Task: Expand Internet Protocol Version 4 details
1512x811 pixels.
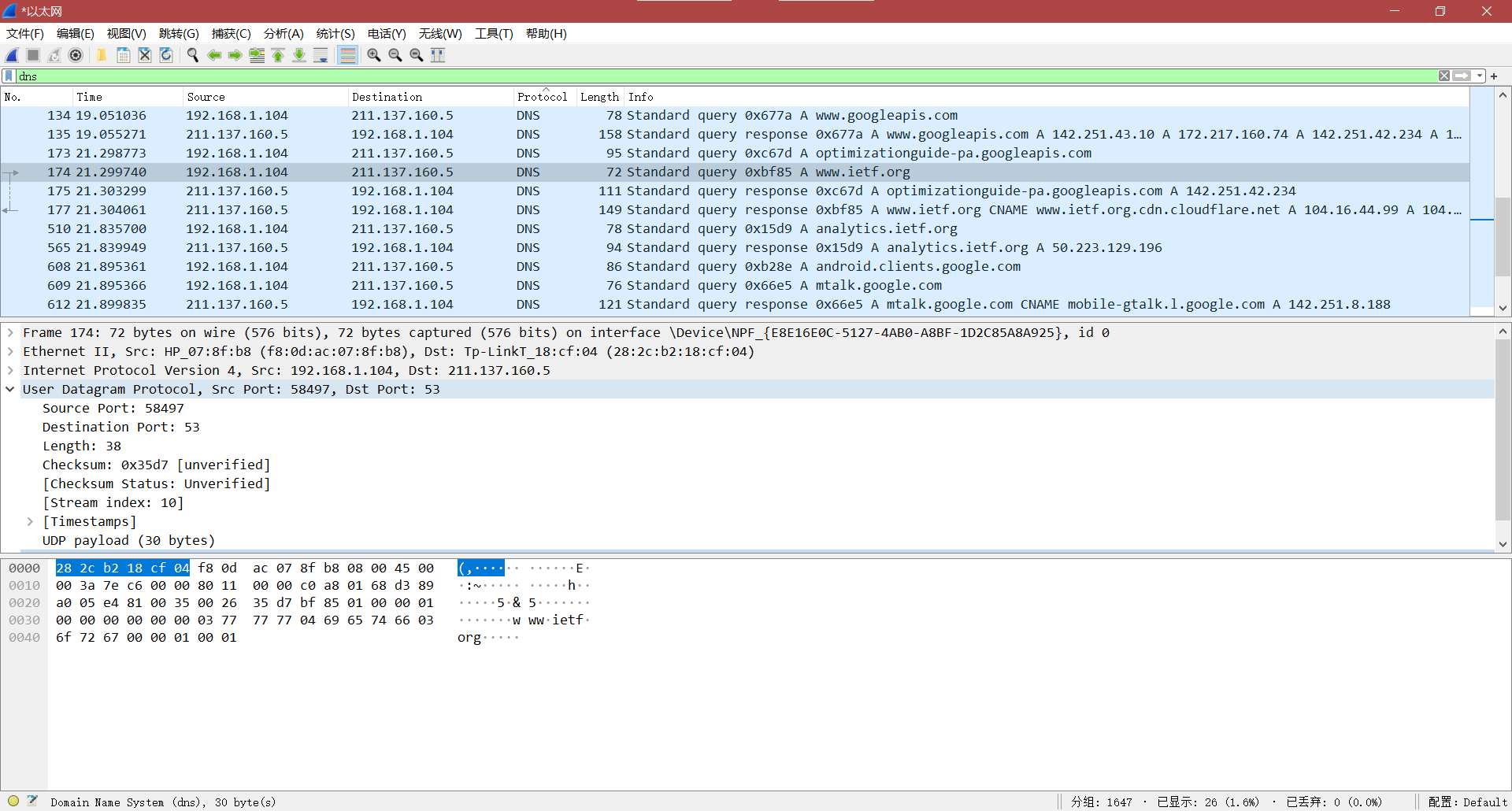Action: click(10, 371)
